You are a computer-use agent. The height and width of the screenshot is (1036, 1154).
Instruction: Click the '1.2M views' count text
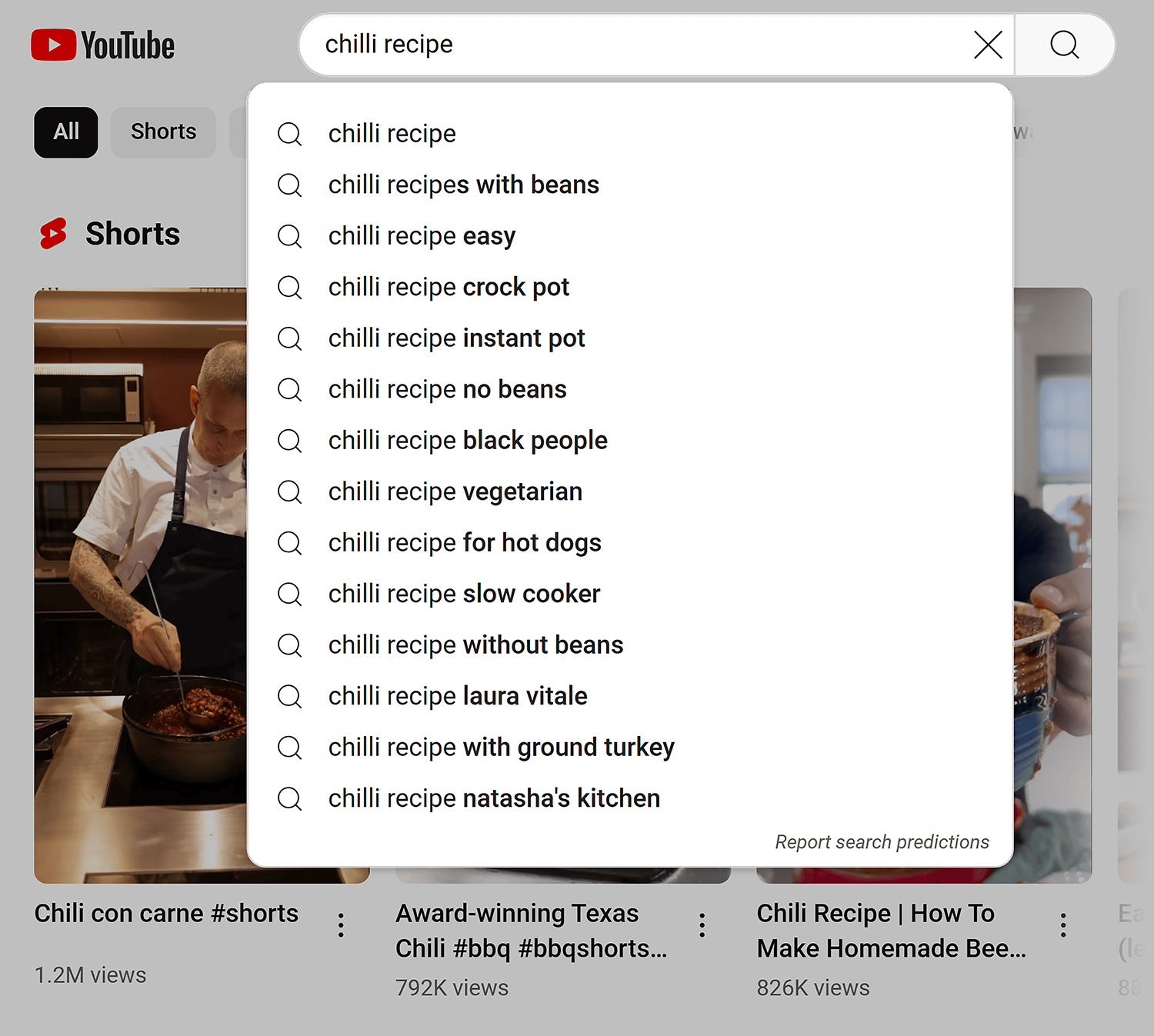click(x=90, y=975)
